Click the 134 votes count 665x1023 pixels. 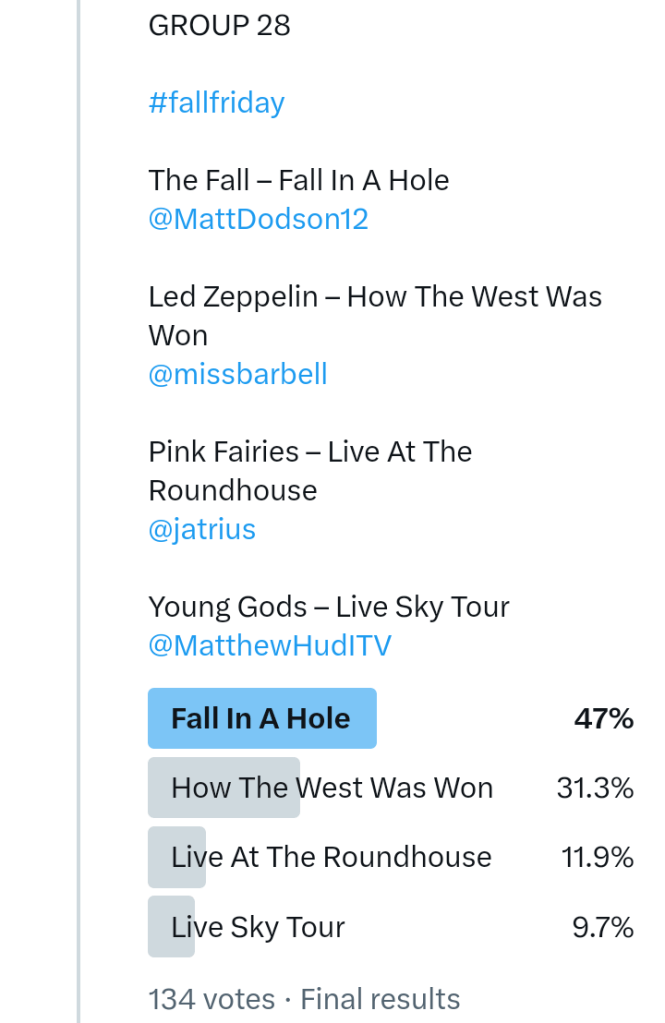[x=211, y=999]
